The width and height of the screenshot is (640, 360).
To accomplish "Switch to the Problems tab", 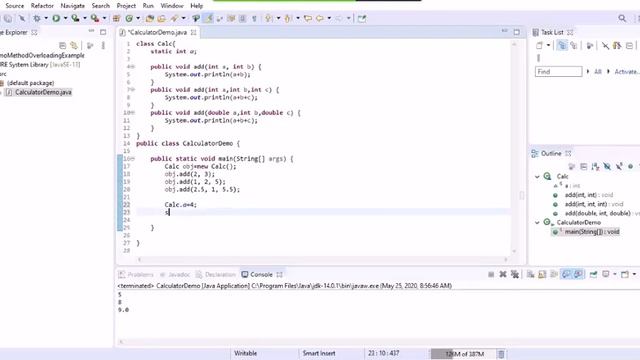I will [136, 275].
